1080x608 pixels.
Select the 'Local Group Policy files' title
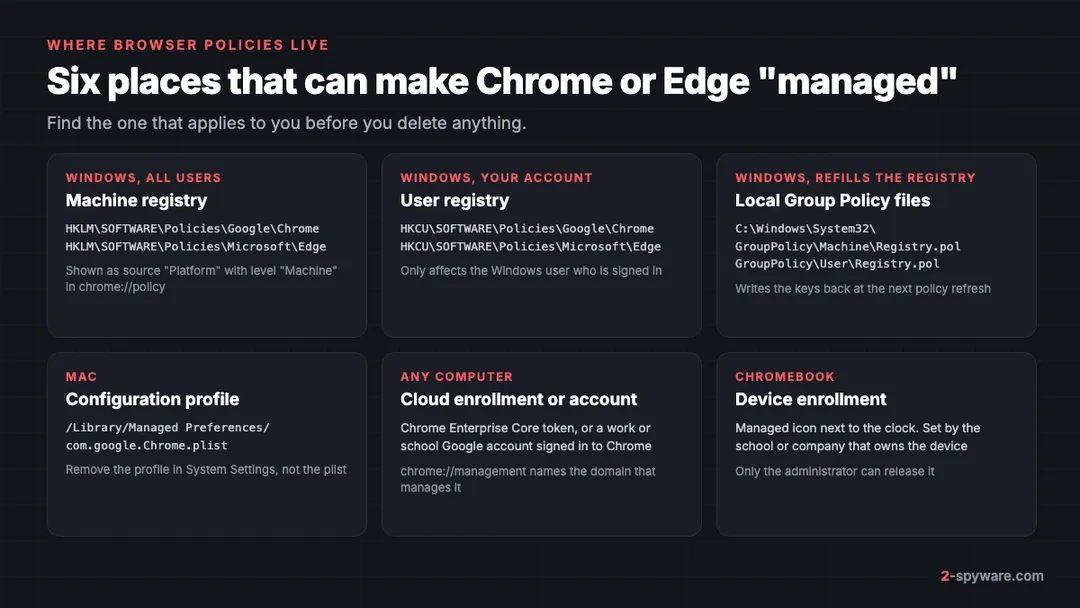(833, 200)
